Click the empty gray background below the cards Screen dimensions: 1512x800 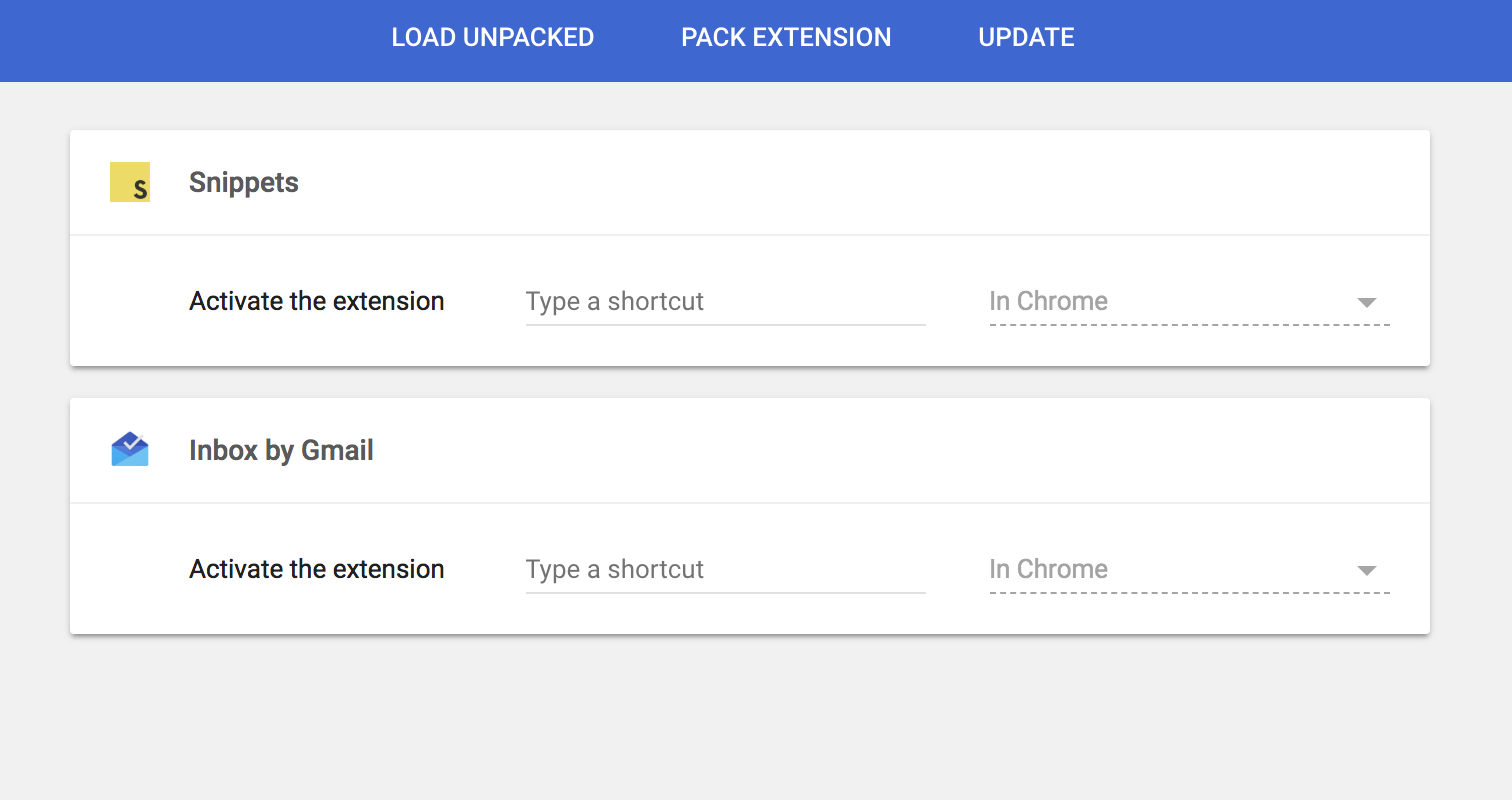click(x=750, y=720)
